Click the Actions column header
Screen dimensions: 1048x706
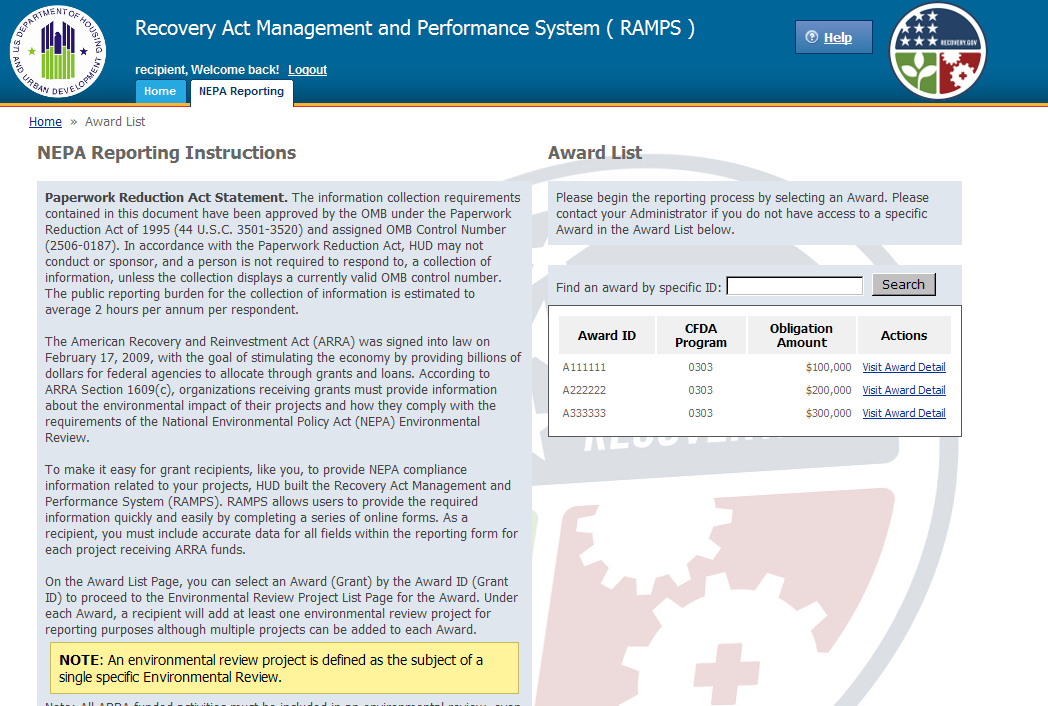[904, 336]
